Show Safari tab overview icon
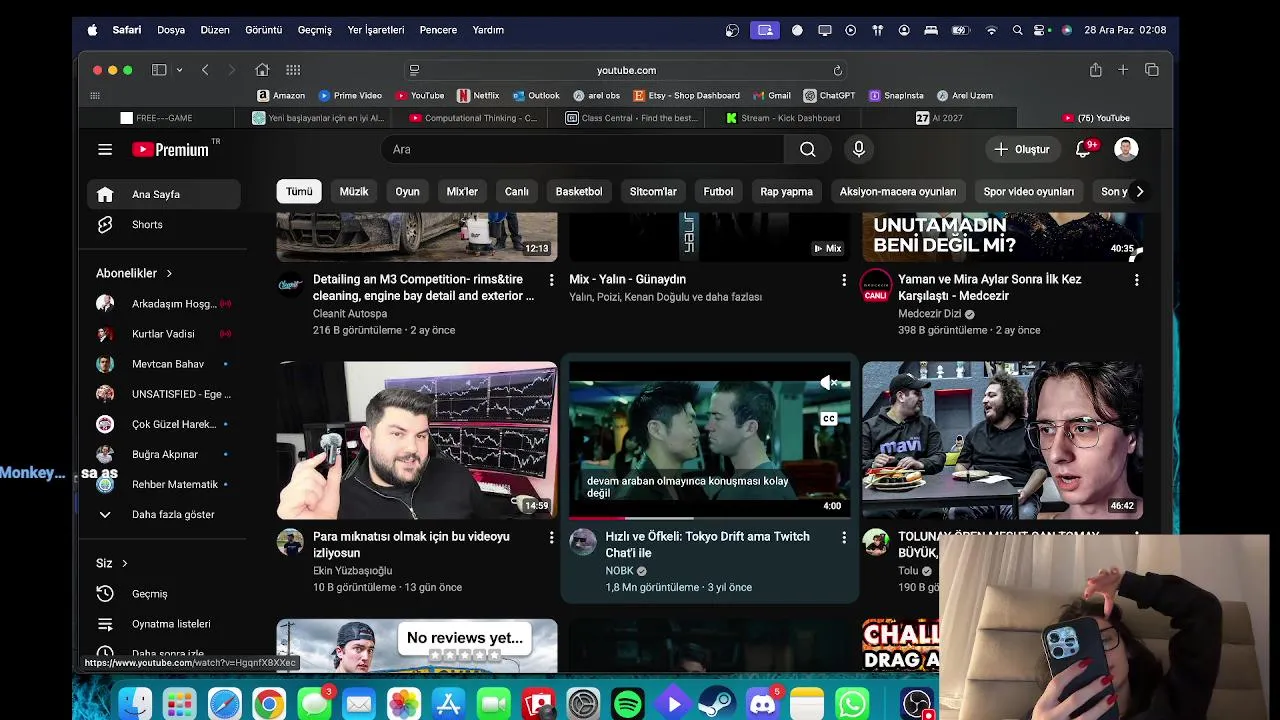The image size is (1280, 720). click(1152, 70)
